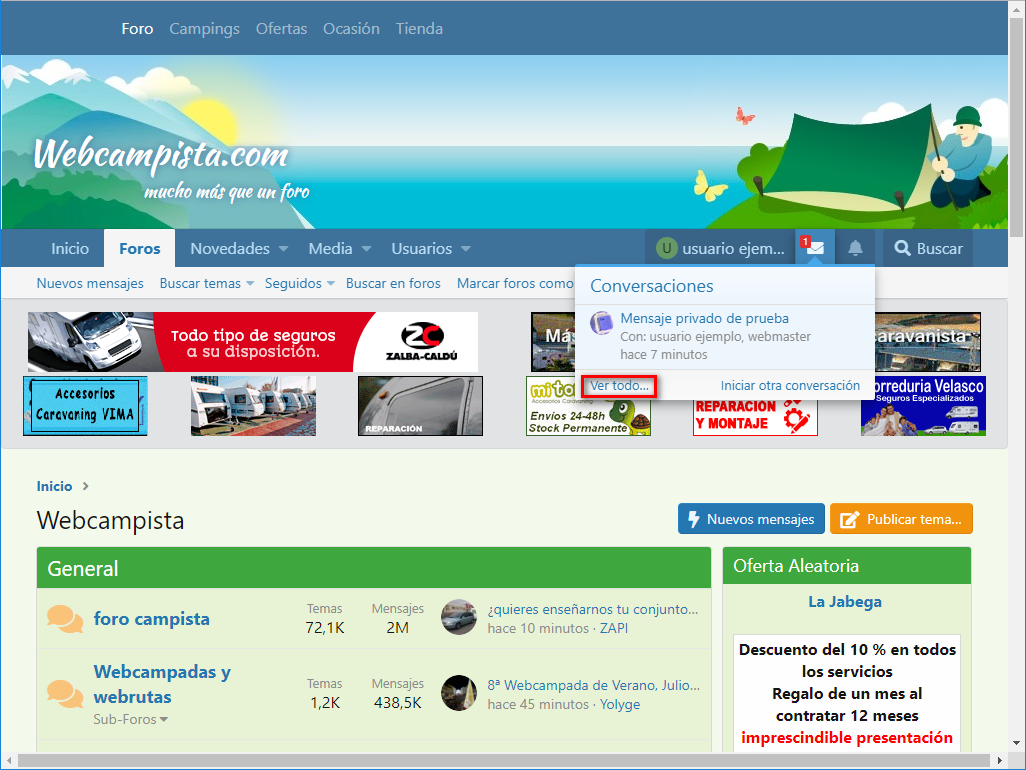Click the Accesorios Caravaning VIMA banner
Viewport: 1026px width, 770px height.
pyautogui.click(x=85, y=406)
